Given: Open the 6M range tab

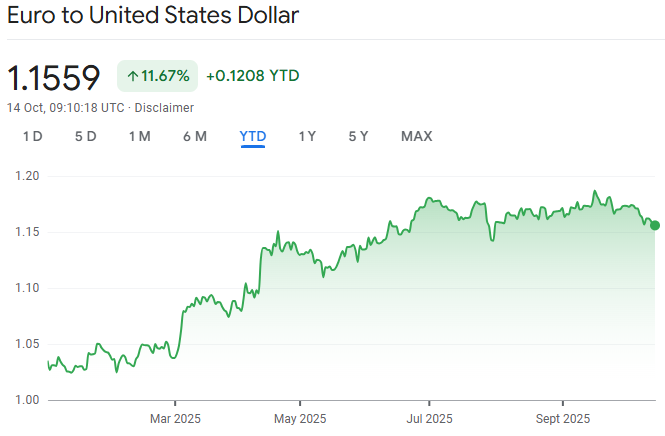Looking at the screenshot, I should point(195,136).
